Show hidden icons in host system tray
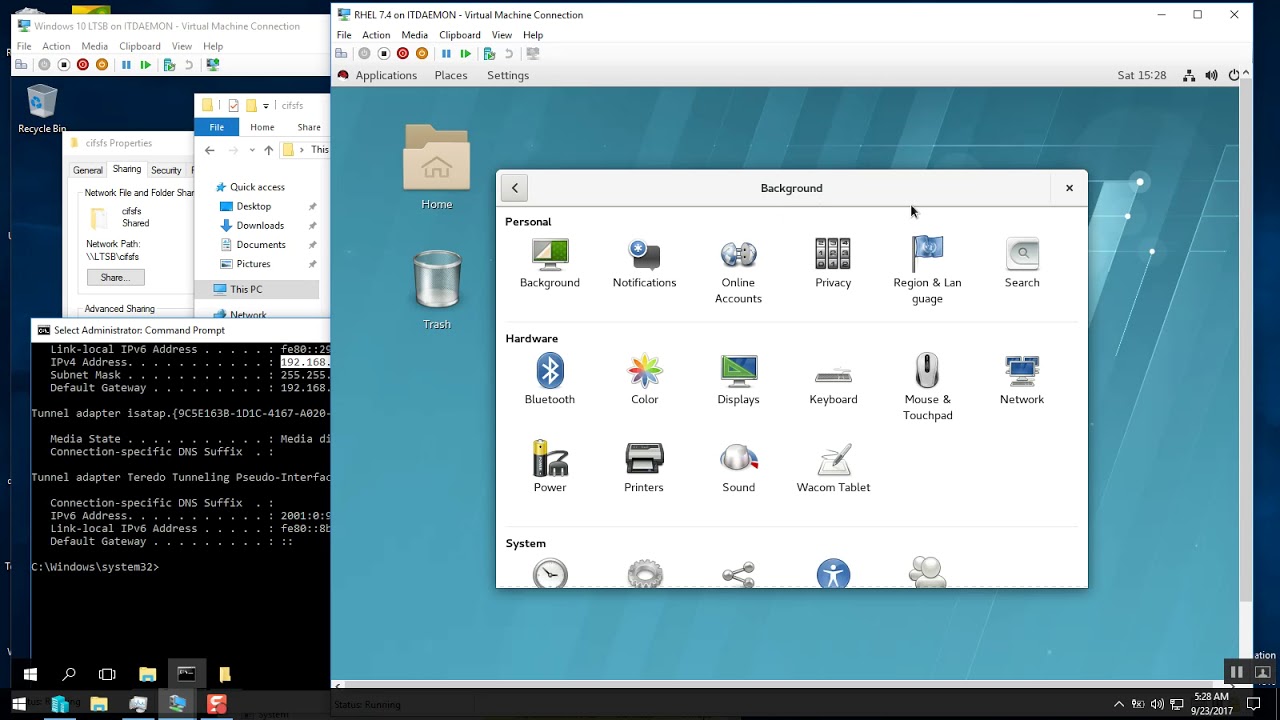1280x720 pixels. (1118, 703)
